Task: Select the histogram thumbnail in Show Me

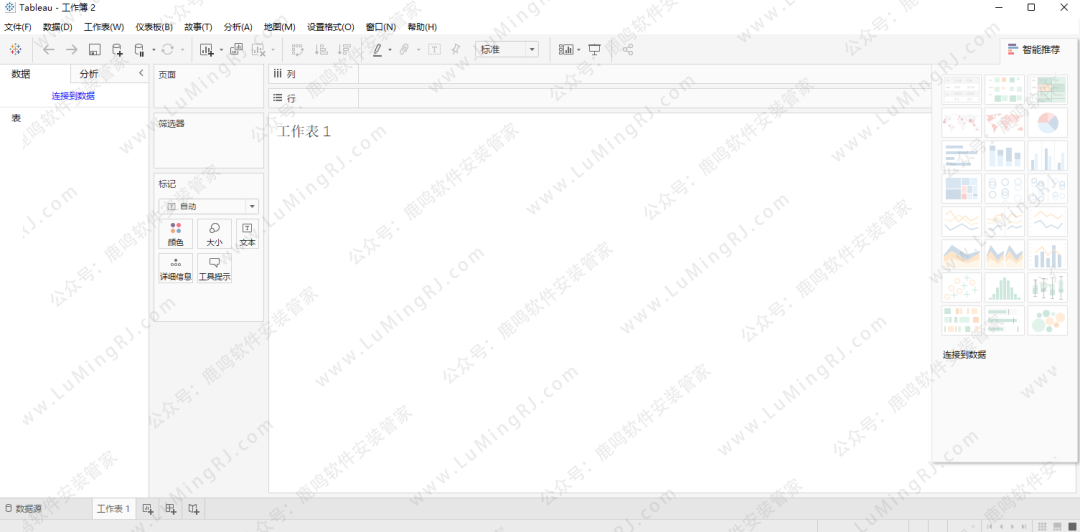Action: point(1004,287)
